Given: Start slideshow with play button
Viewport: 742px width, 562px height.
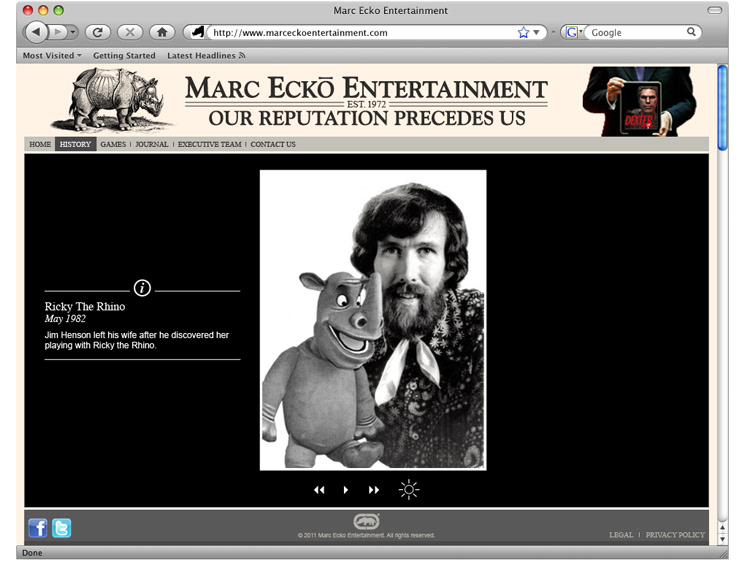Looking at the screenshot, I should click(346, 490).
